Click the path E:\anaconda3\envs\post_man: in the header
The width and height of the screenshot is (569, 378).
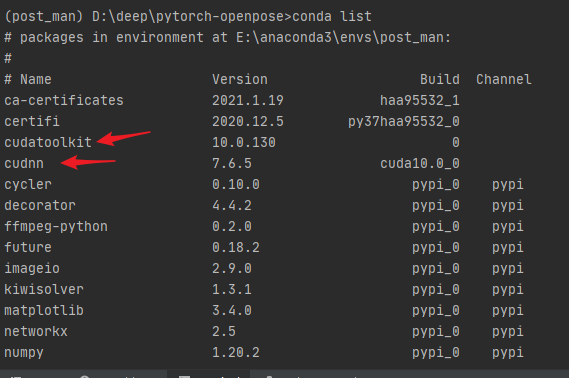pyautogui.click(x=343, y=37)
